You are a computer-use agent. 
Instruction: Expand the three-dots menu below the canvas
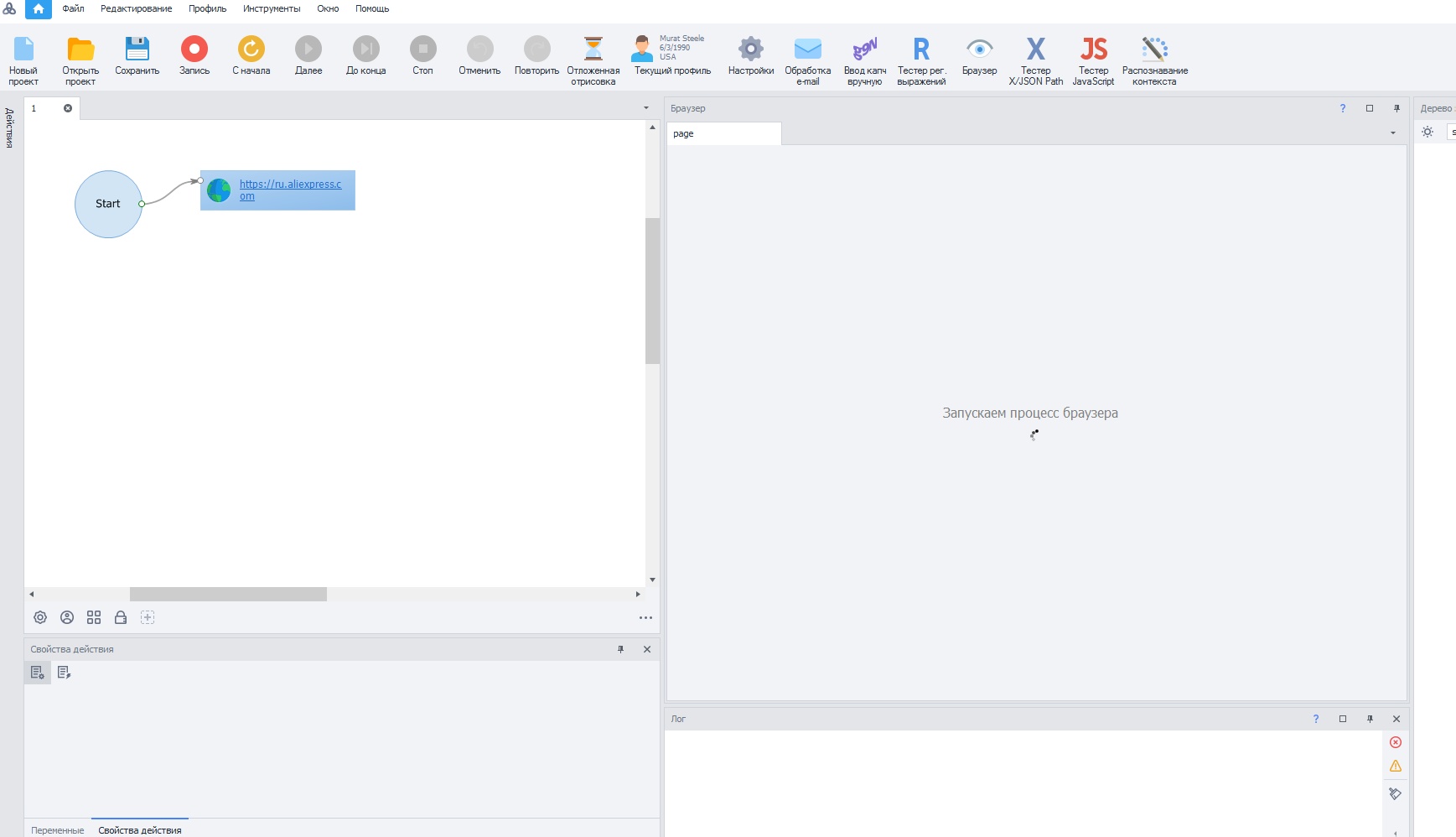coord(645,617)
